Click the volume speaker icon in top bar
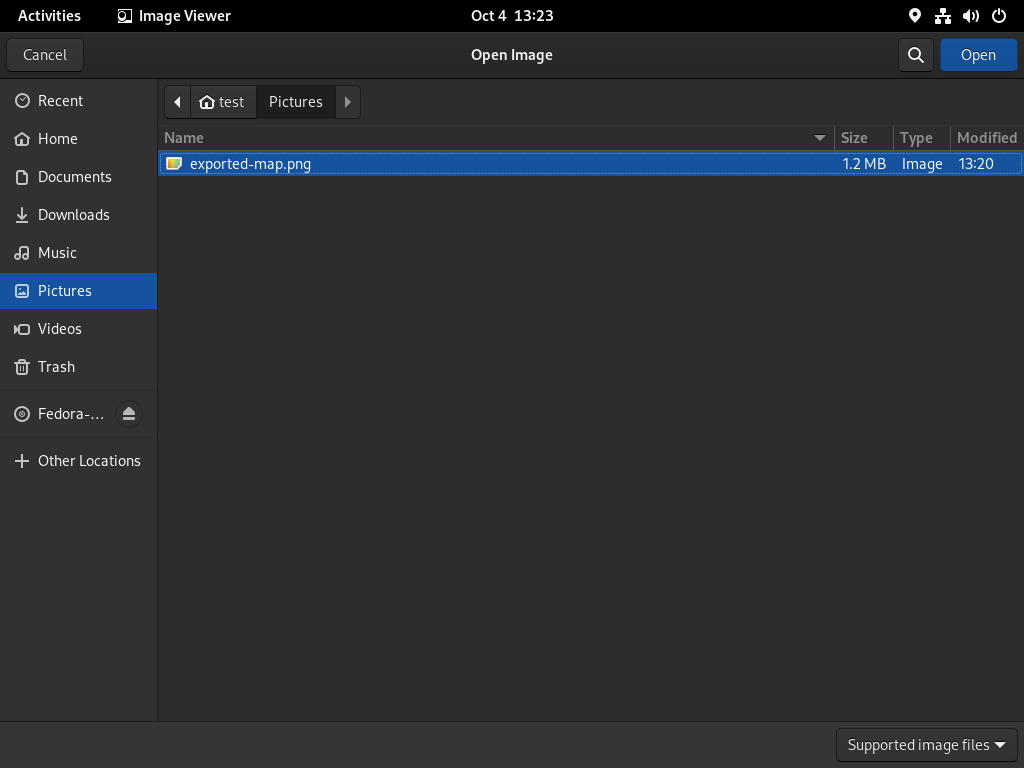 point(970,16)
